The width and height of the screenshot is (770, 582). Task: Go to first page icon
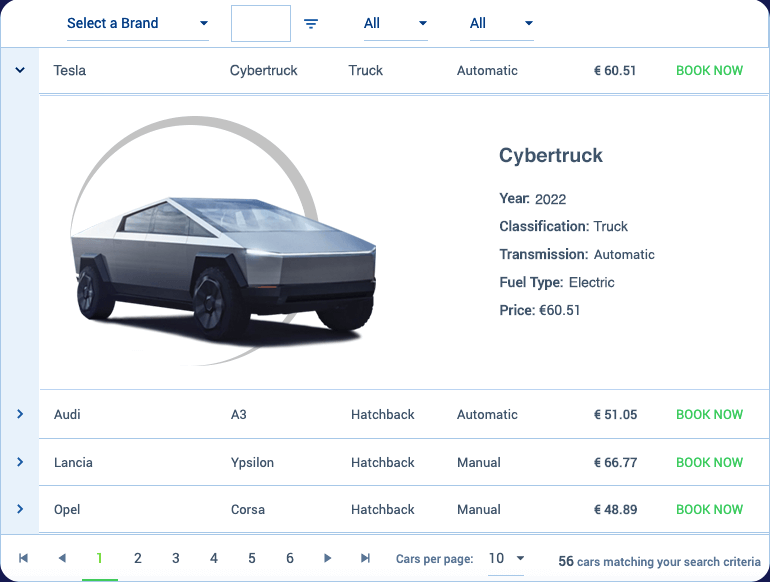pyautogui.click(x=23, y=558)
